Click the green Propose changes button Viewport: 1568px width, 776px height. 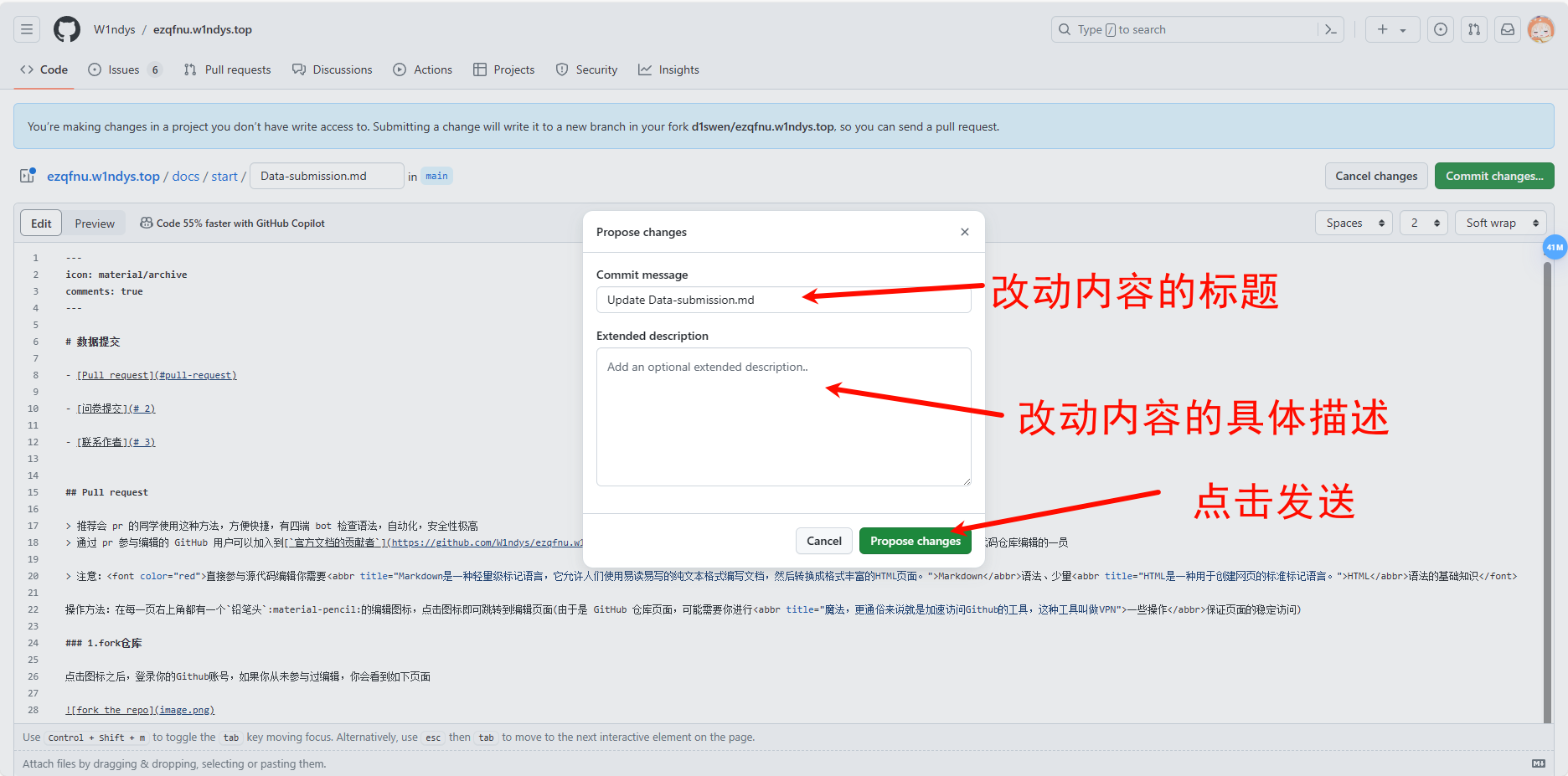(x=915, y=541)
